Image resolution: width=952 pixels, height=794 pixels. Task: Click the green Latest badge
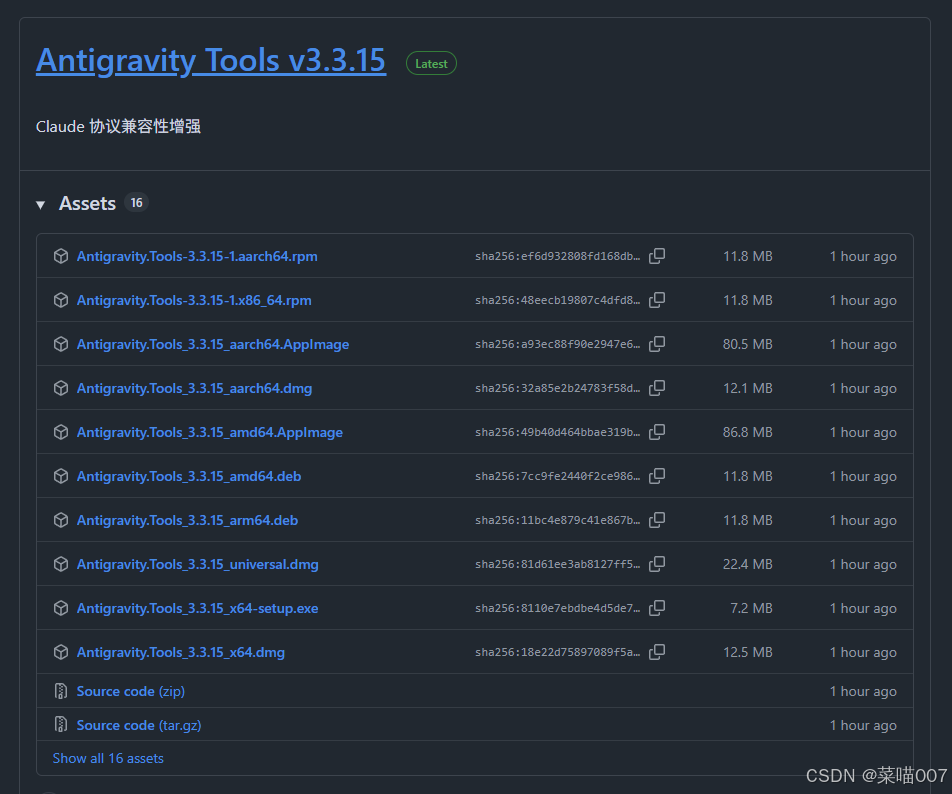click(x=431, y=63)
